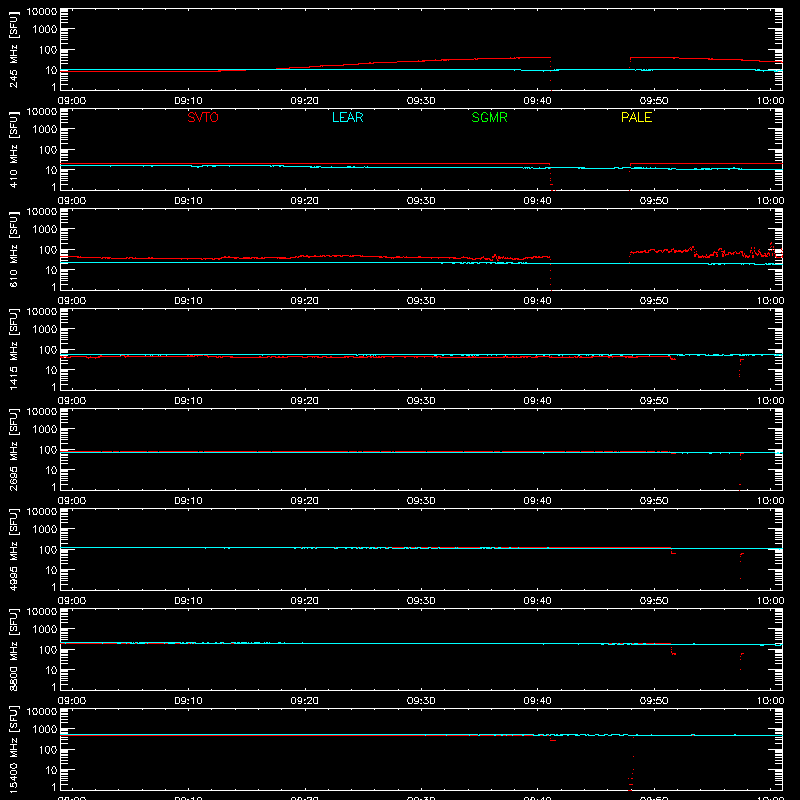Select the '410 MHz [SFU]' axis title
The width and height of the screenshot is (800, 800).
14,149
